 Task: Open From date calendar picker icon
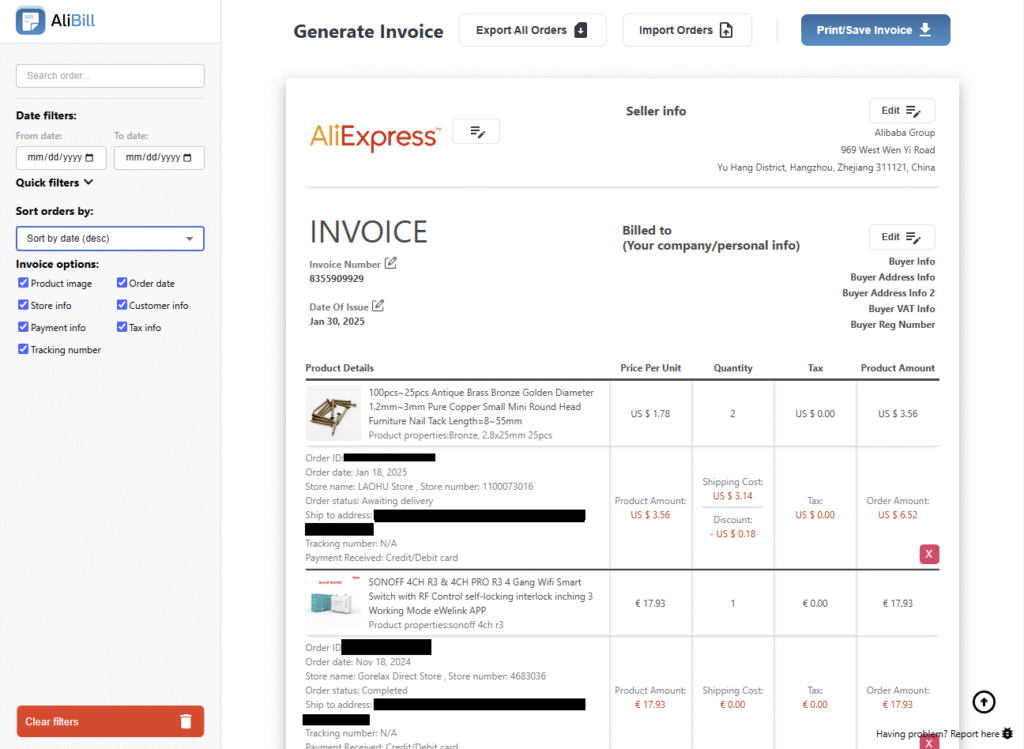click(89, 157)
